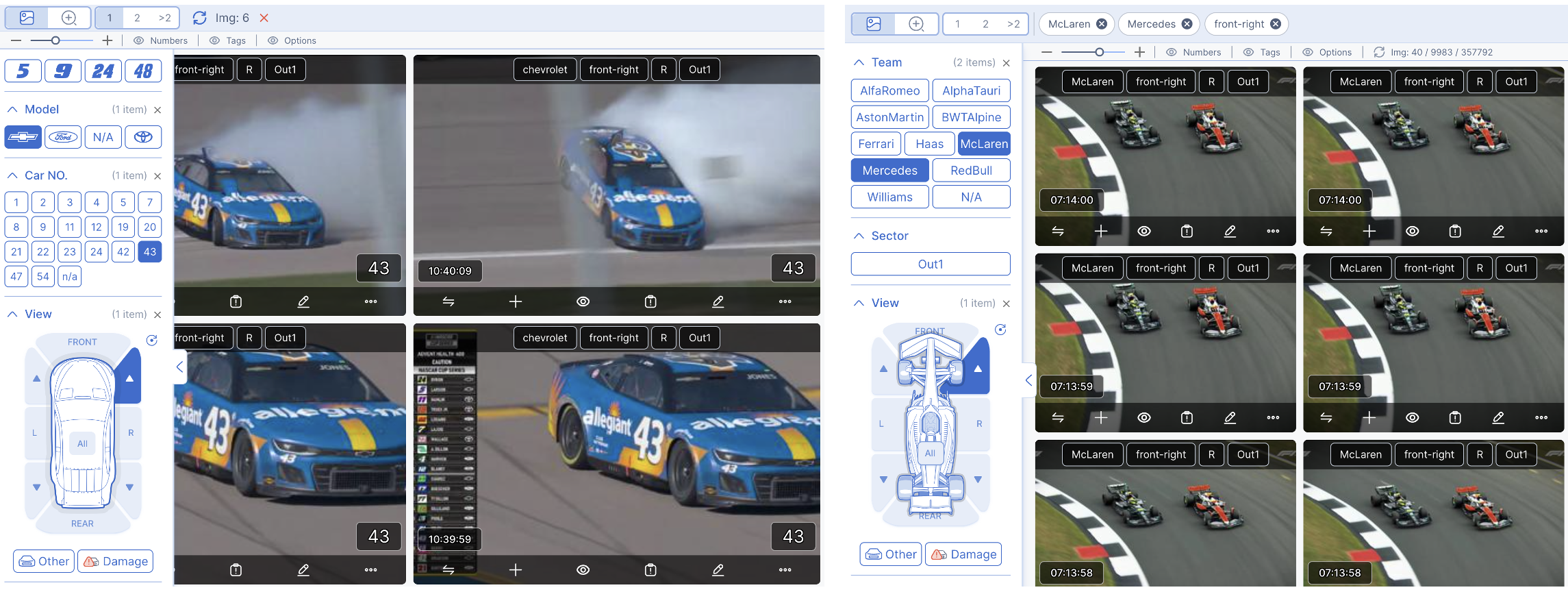Image resolution: width=1568 pixels, height=592 pixels.
Task: Collapse the Team section
Action: pyautogui.click(x=859, y=62)
